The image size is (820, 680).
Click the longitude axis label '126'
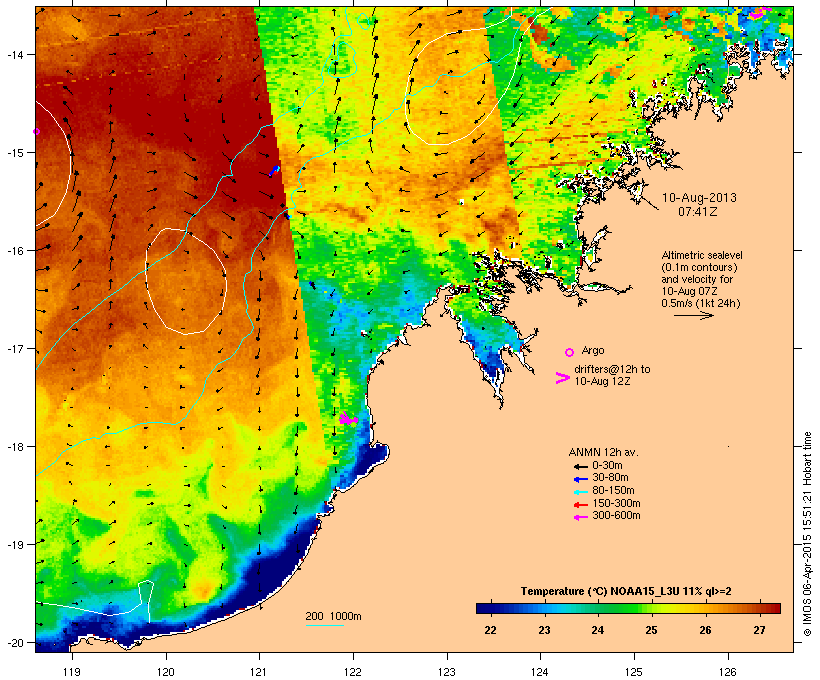pyautogui.click(x=728, y=672)
